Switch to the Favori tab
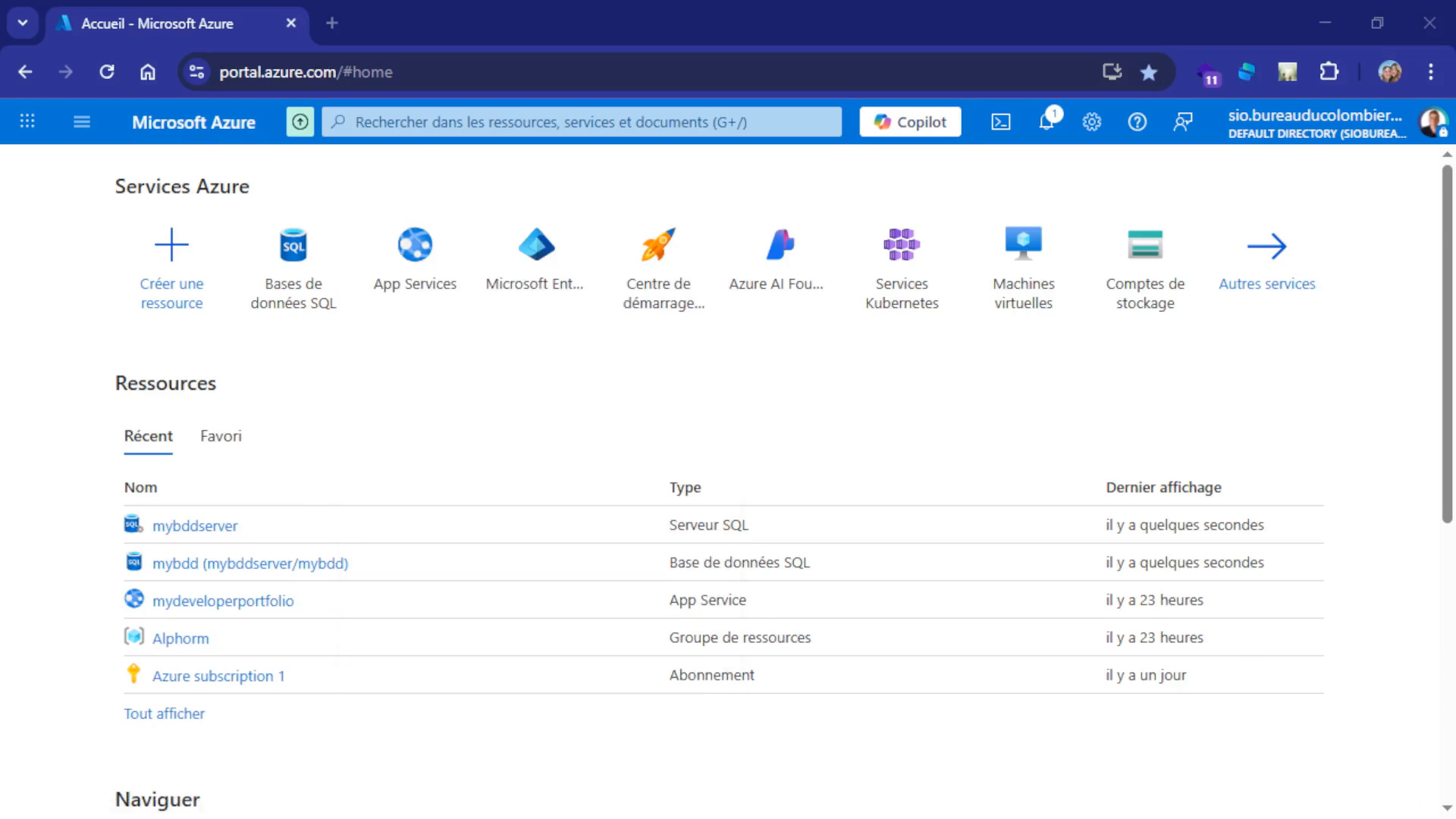This screenshot has width=1456, height=819. [221, 436]
